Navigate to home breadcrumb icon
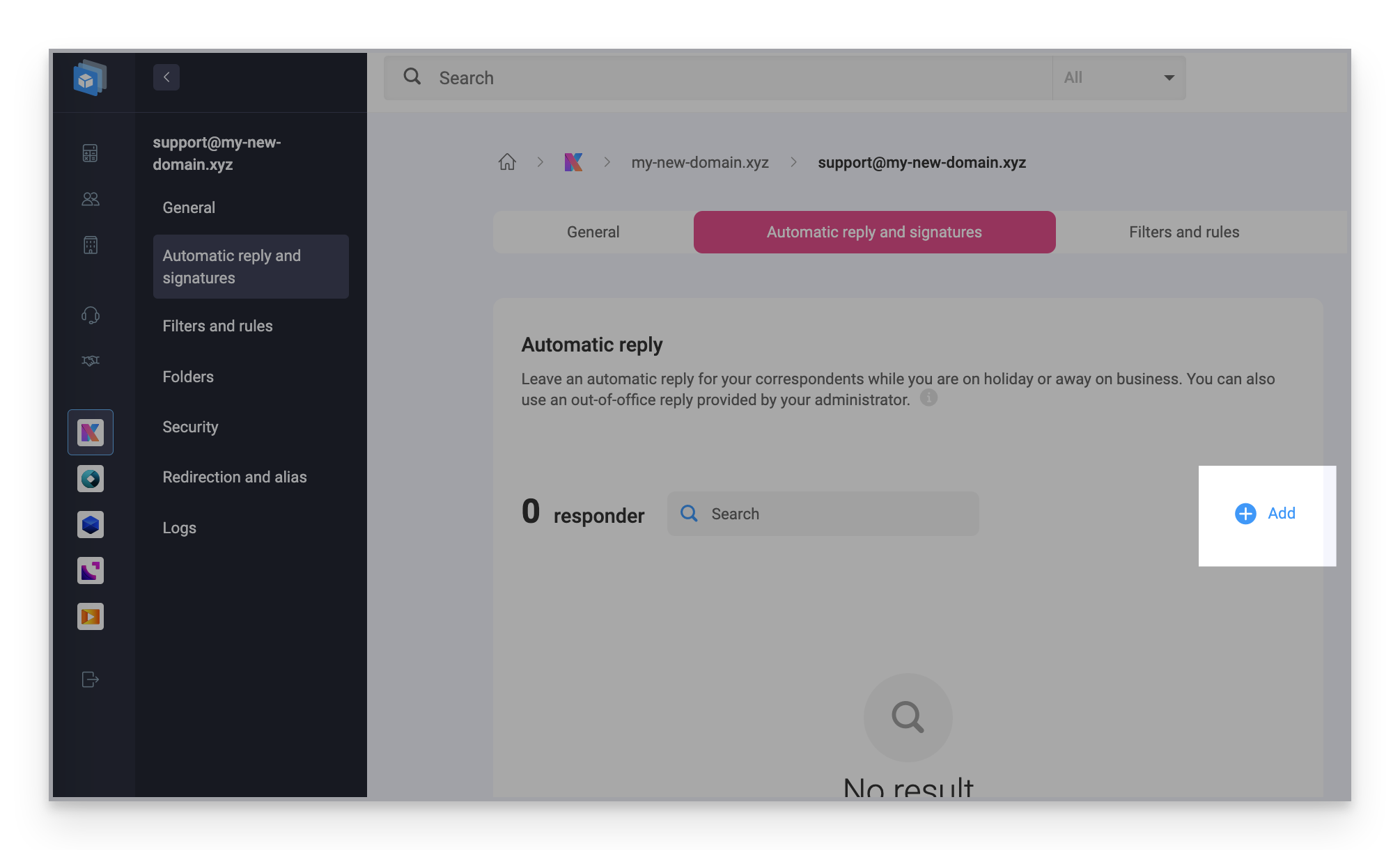1400x850 pixels. pyautogui.click(x=508, y=160)
